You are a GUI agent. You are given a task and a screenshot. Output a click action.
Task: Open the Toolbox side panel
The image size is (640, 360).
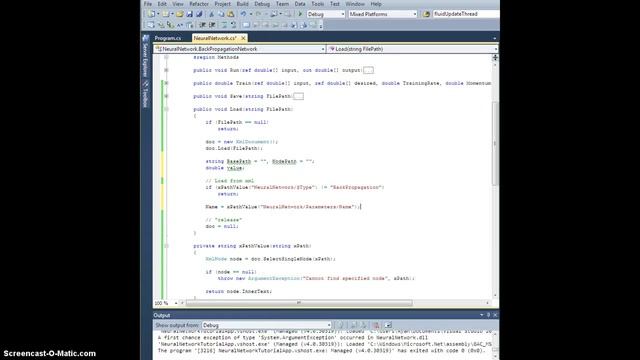point(145,94)
